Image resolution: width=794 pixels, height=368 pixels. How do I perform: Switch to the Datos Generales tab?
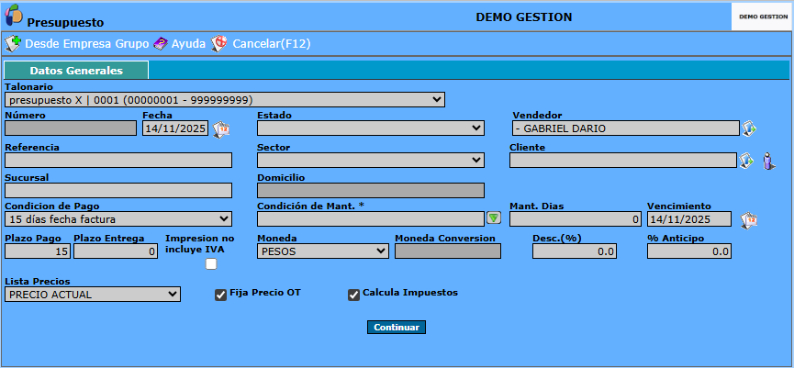pos(76,70)
